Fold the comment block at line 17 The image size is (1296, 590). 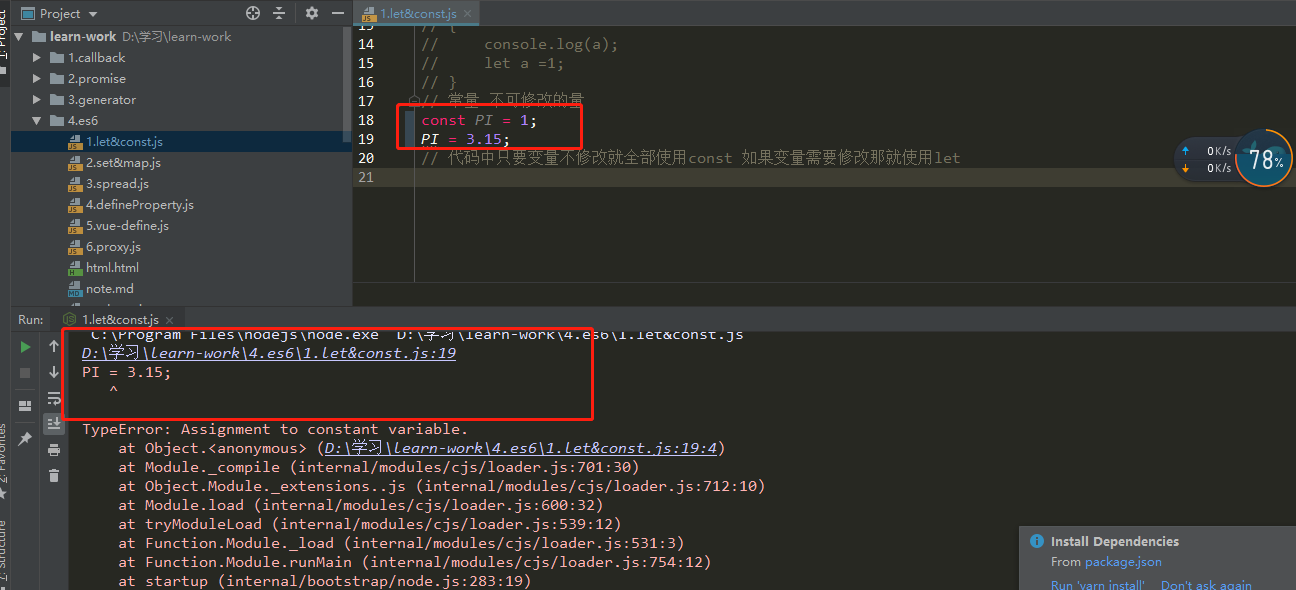[x=414, y=101]
